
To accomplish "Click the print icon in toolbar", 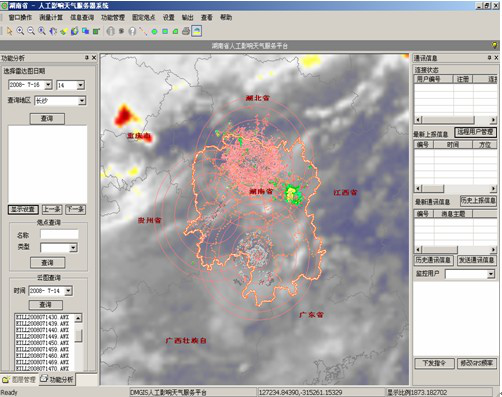I will 186,31.
